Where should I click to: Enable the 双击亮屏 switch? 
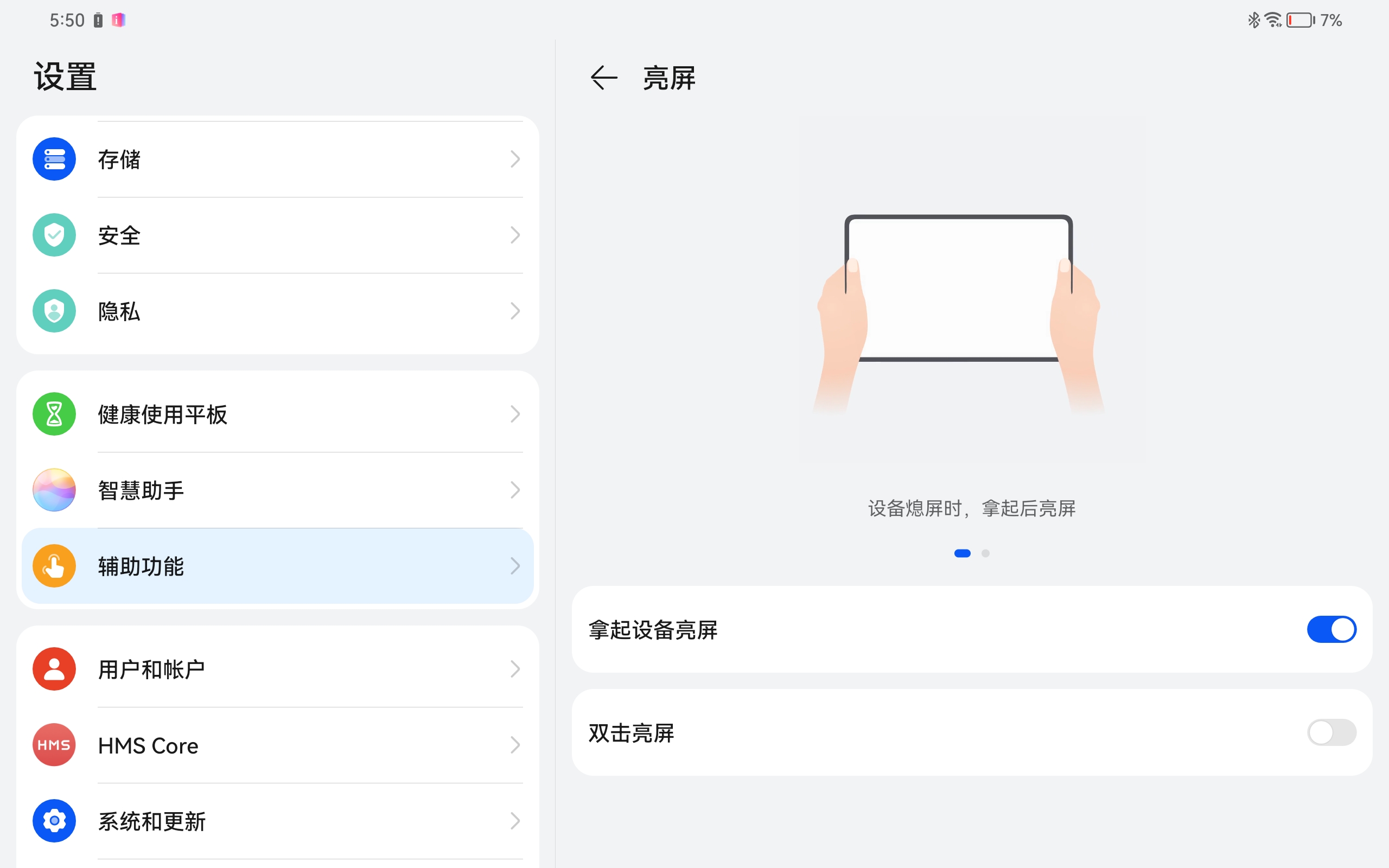click(1331, 732)
